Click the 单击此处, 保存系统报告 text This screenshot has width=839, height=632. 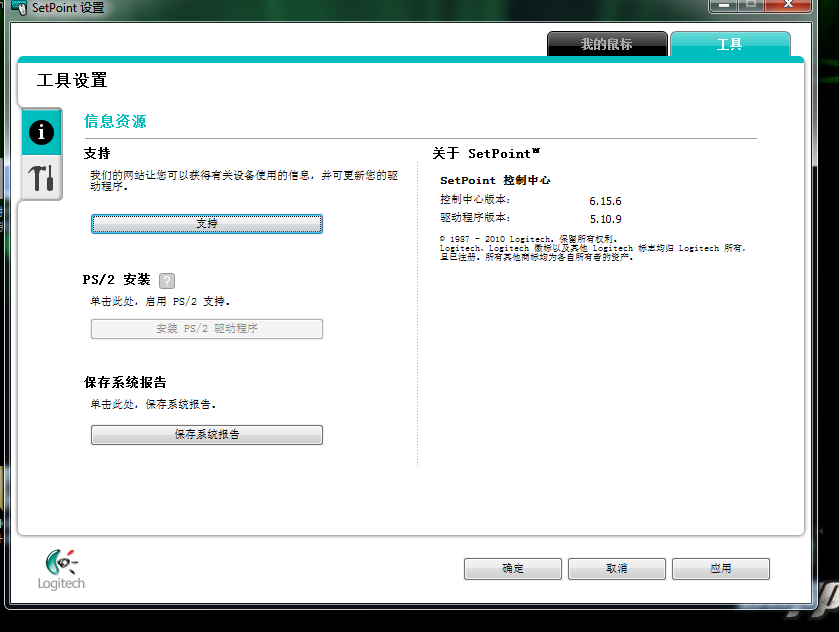pyautogui.click(x=153, y=405)
